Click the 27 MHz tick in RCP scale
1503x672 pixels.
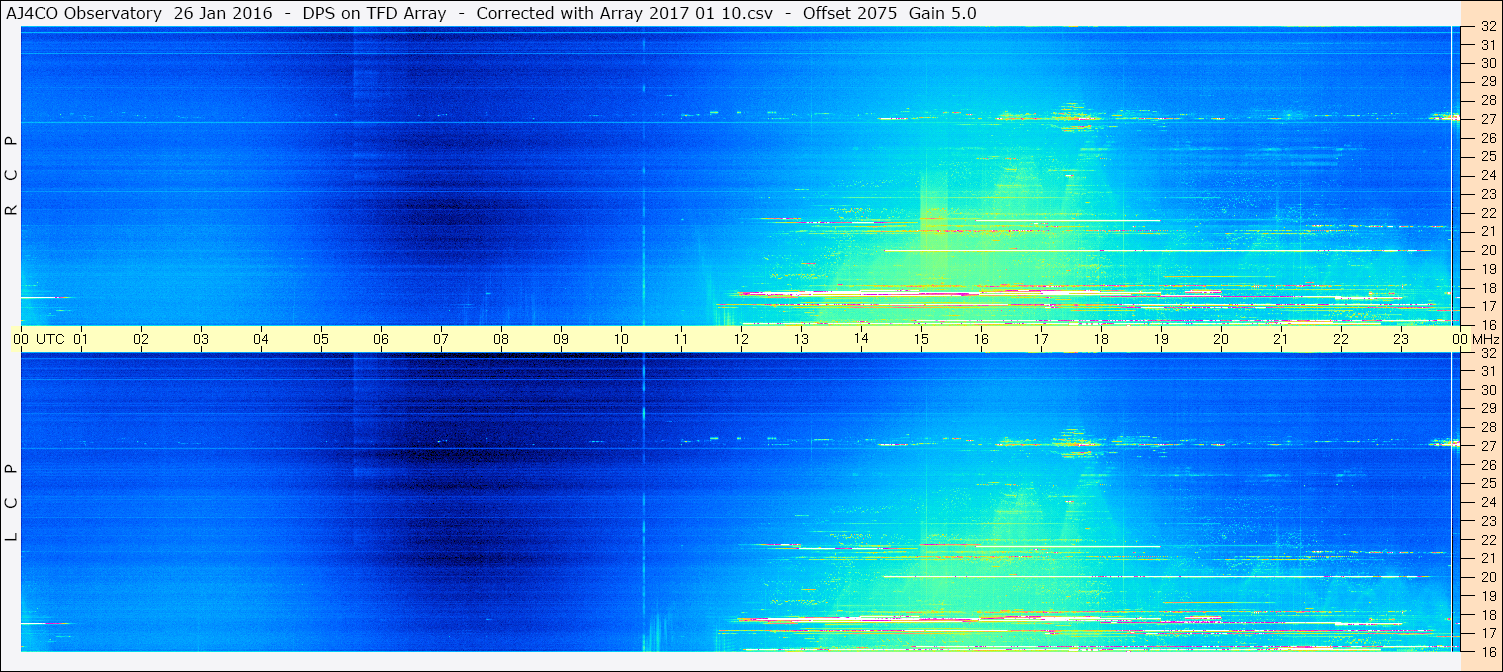[1488, 119]
